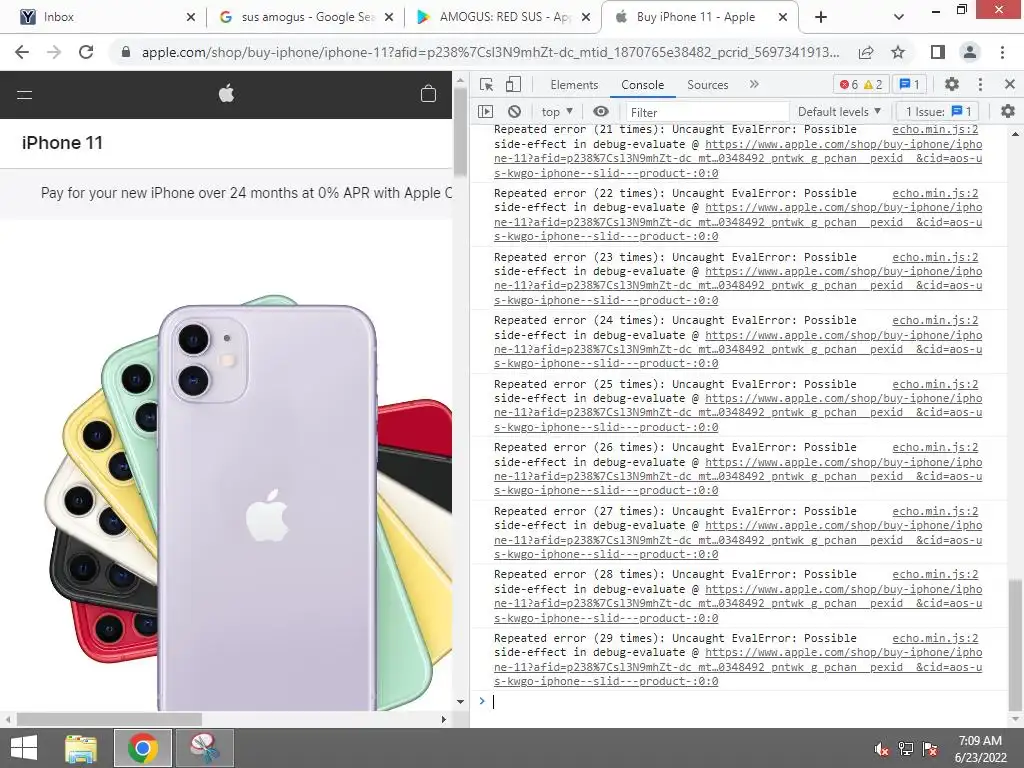Open the tab search dropdown chevron
Screen dimensions: 1024x768
(x=899, y=17)
